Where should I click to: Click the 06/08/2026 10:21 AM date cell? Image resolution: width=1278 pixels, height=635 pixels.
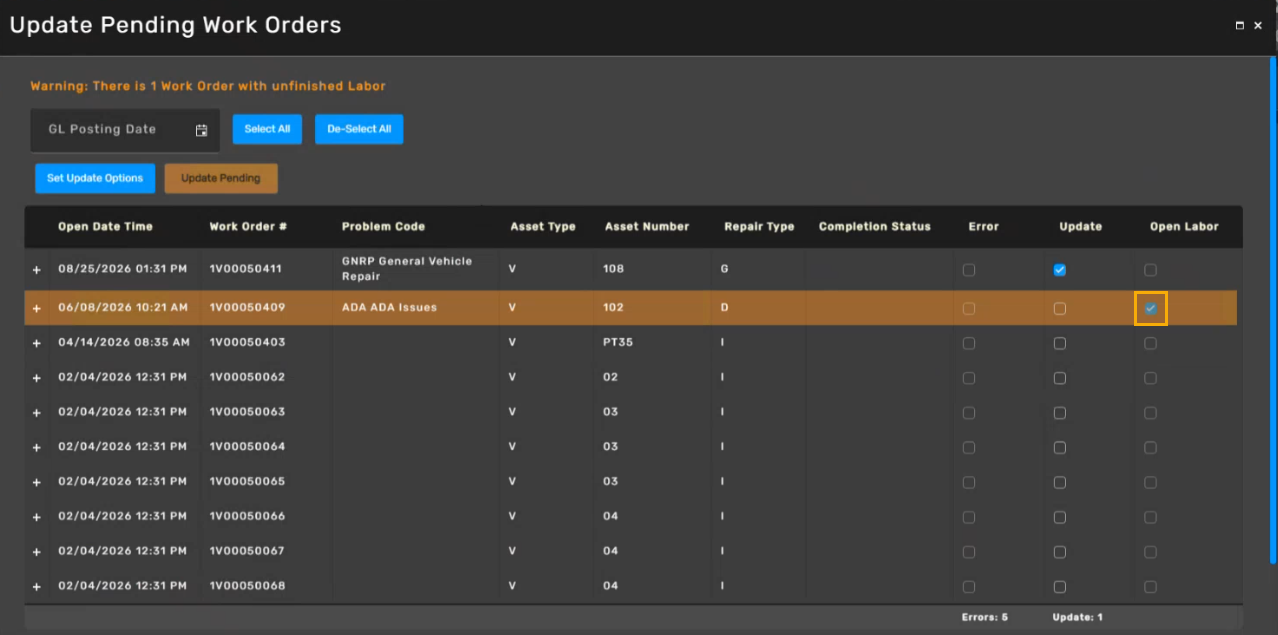[x=123, y=308]
